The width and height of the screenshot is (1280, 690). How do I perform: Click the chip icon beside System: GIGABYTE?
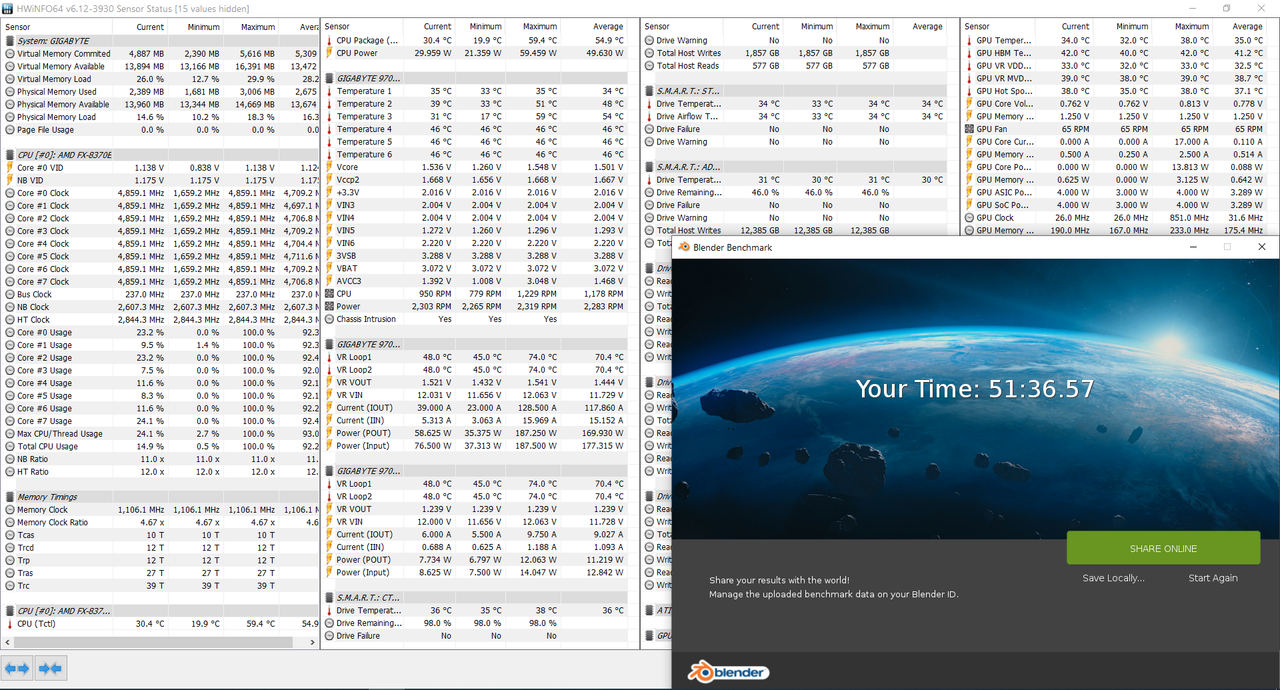click(x=10, y=41)
